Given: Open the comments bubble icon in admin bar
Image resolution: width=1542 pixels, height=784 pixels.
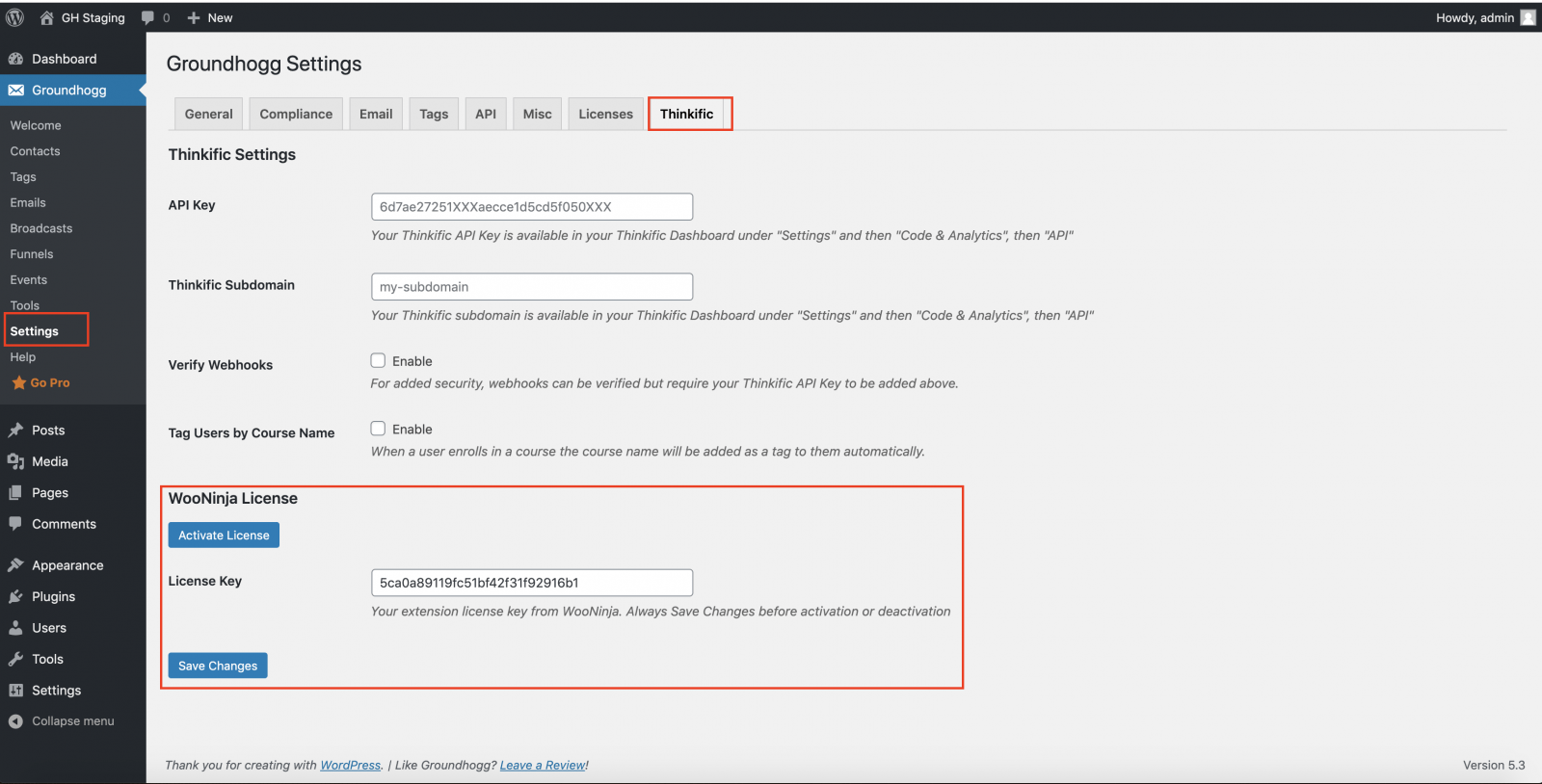Looking at the screenshot, I should point(147,17).
